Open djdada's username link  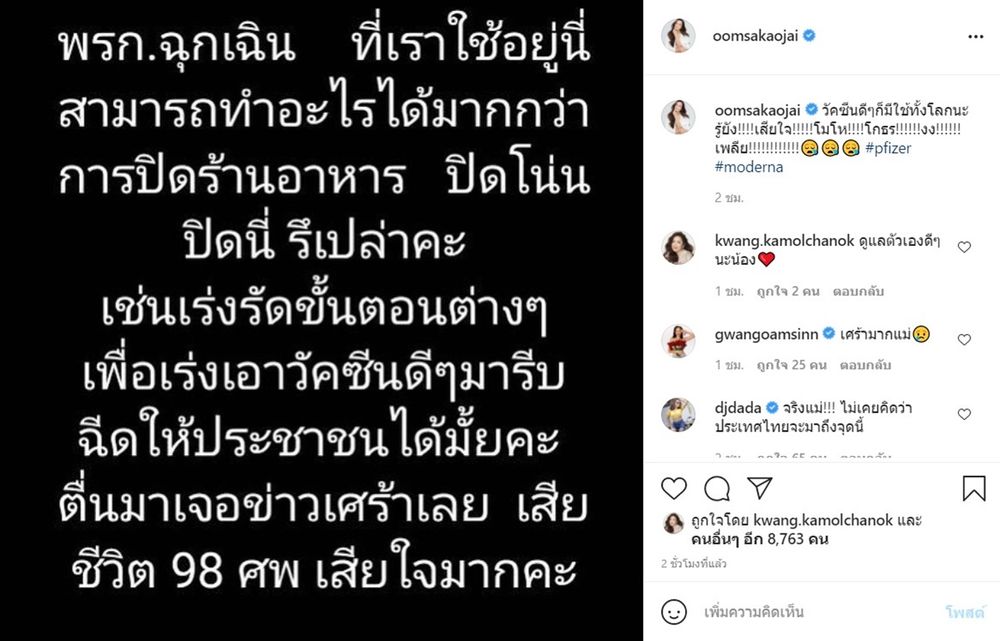tap(738, 408)
